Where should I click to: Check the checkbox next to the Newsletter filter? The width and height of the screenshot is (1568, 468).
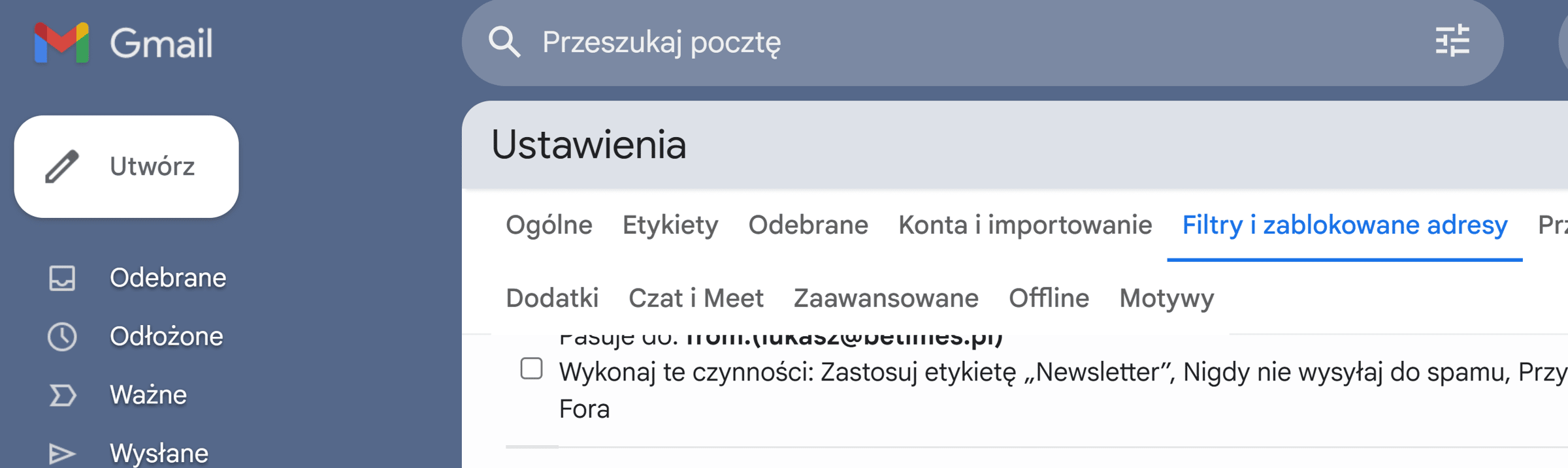[x=532, y=369]
